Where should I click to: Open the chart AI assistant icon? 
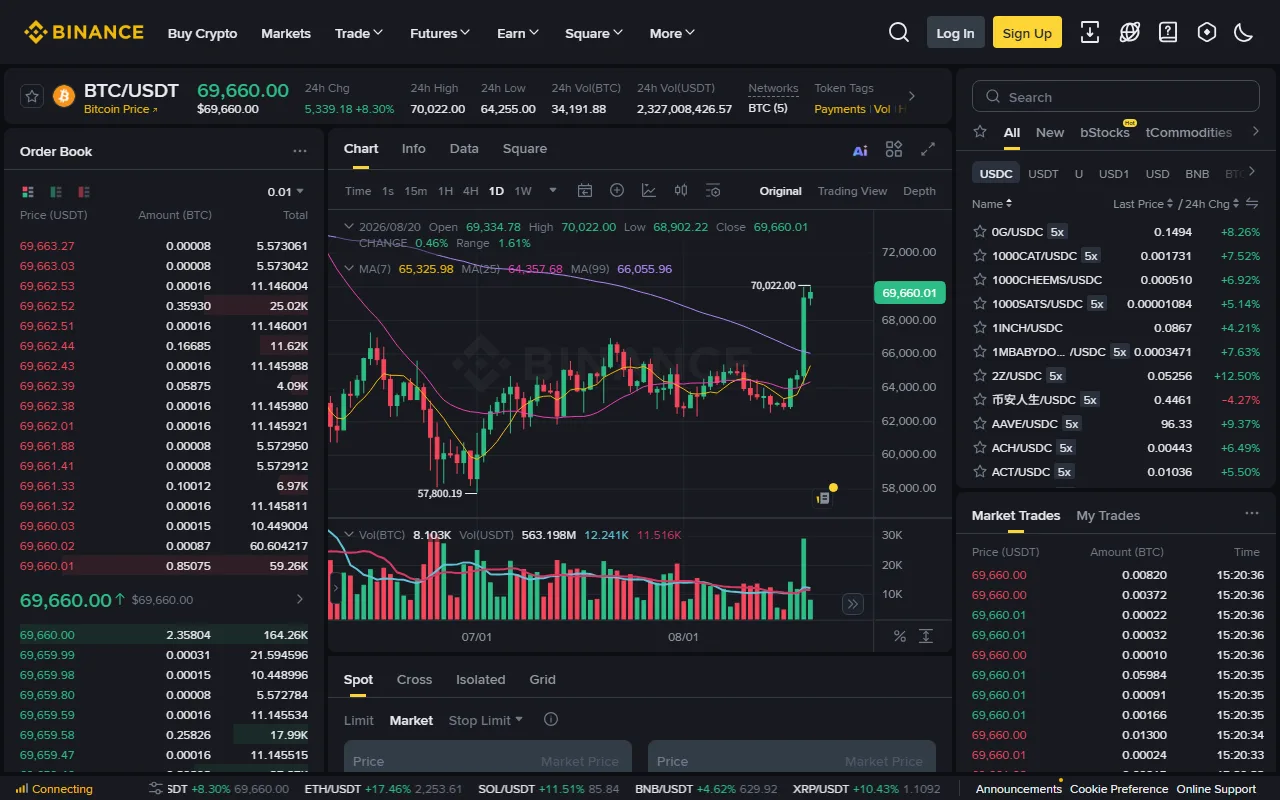(860, 150)
